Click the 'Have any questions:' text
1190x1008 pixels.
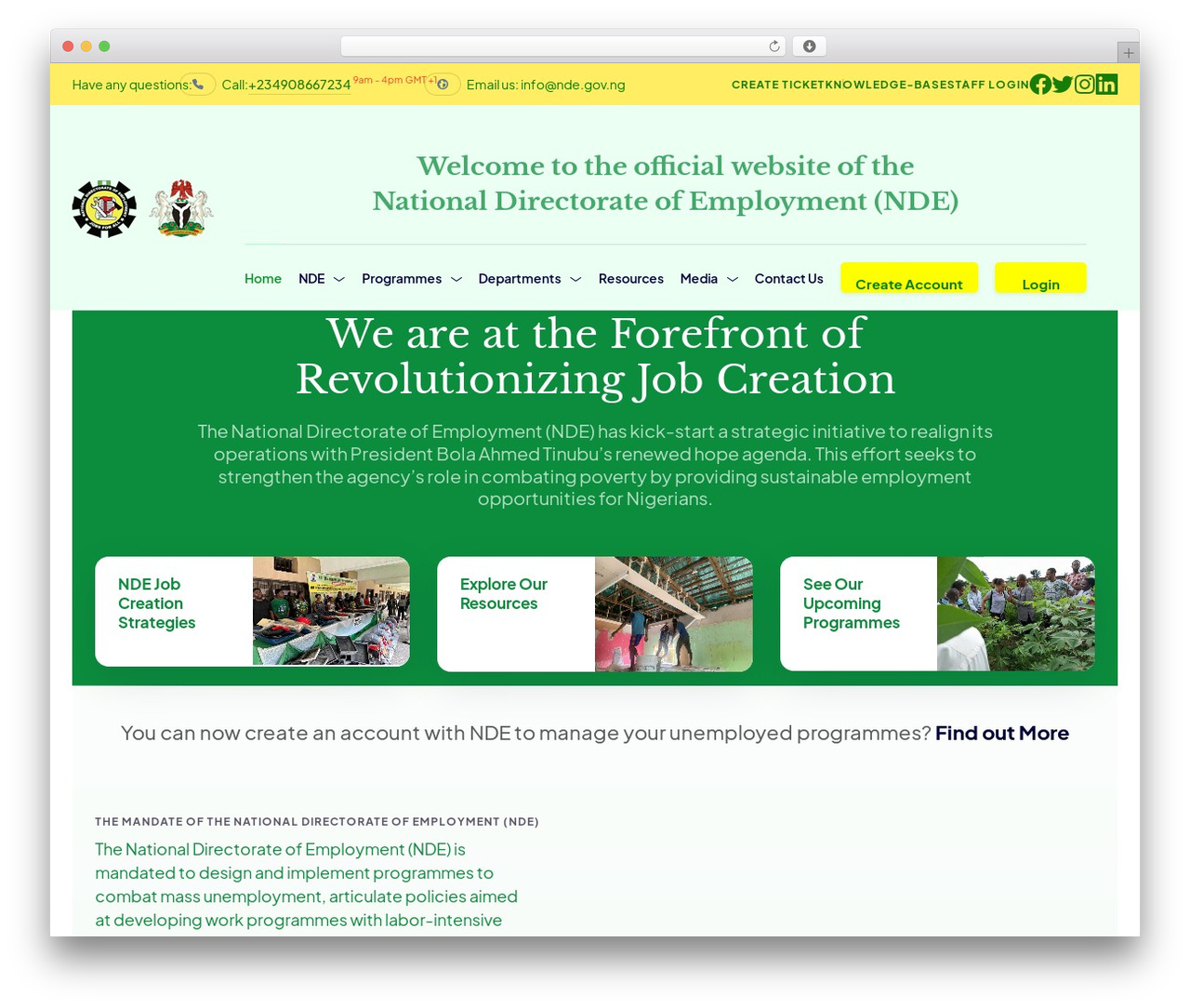[x=131, y=85]
